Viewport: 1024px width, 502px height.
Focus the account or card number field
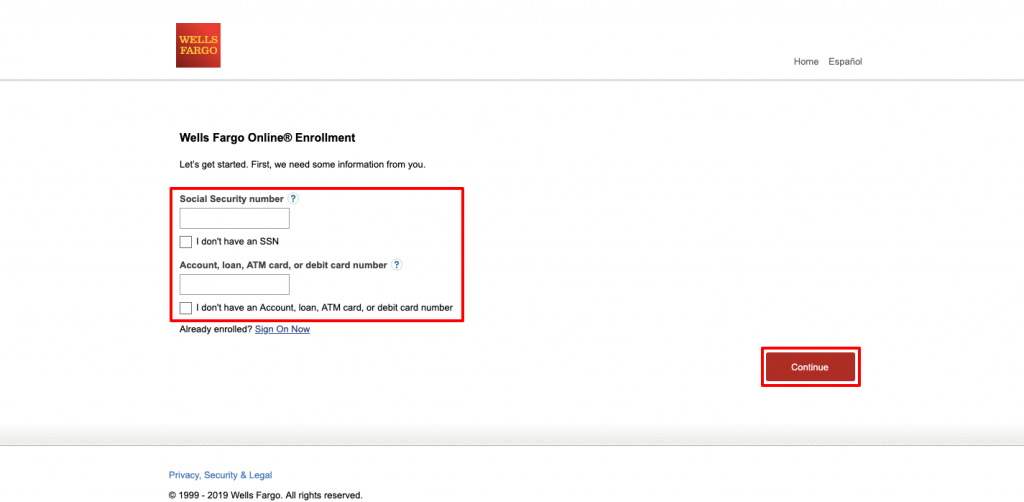[234, 285]
